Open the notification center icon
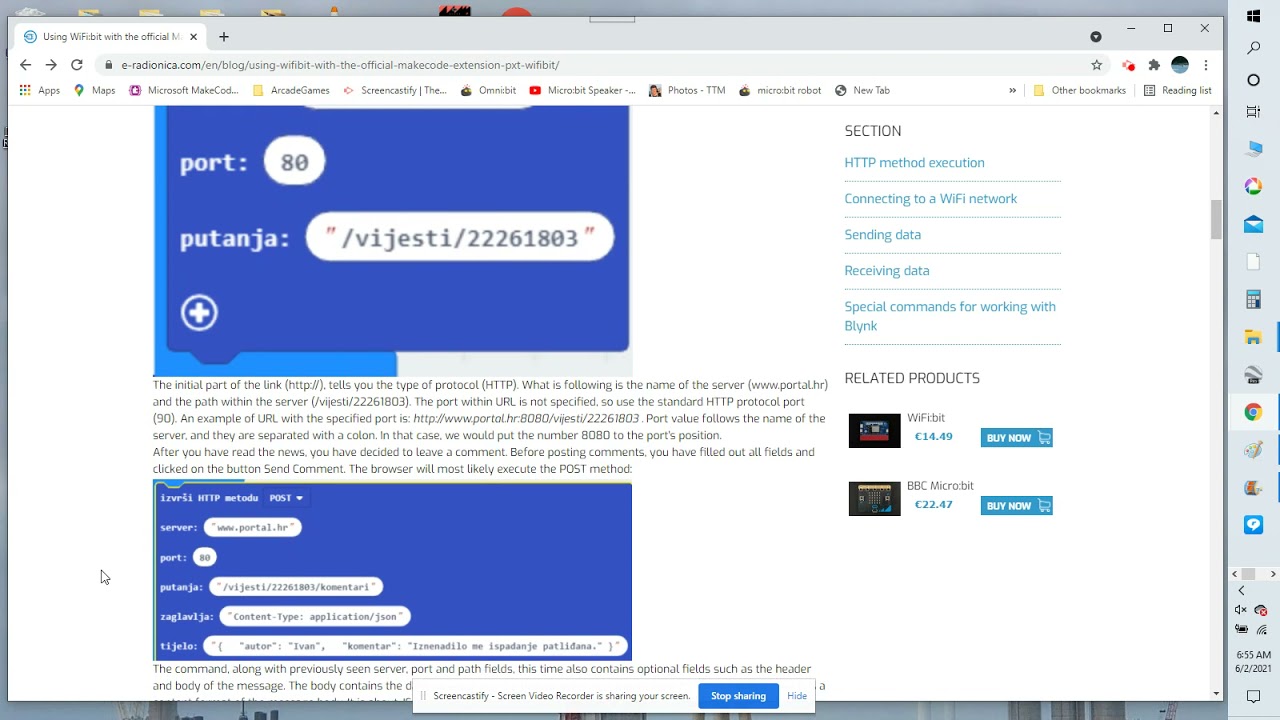This screenshot has height=720, width=1280. coord(1254,696)
